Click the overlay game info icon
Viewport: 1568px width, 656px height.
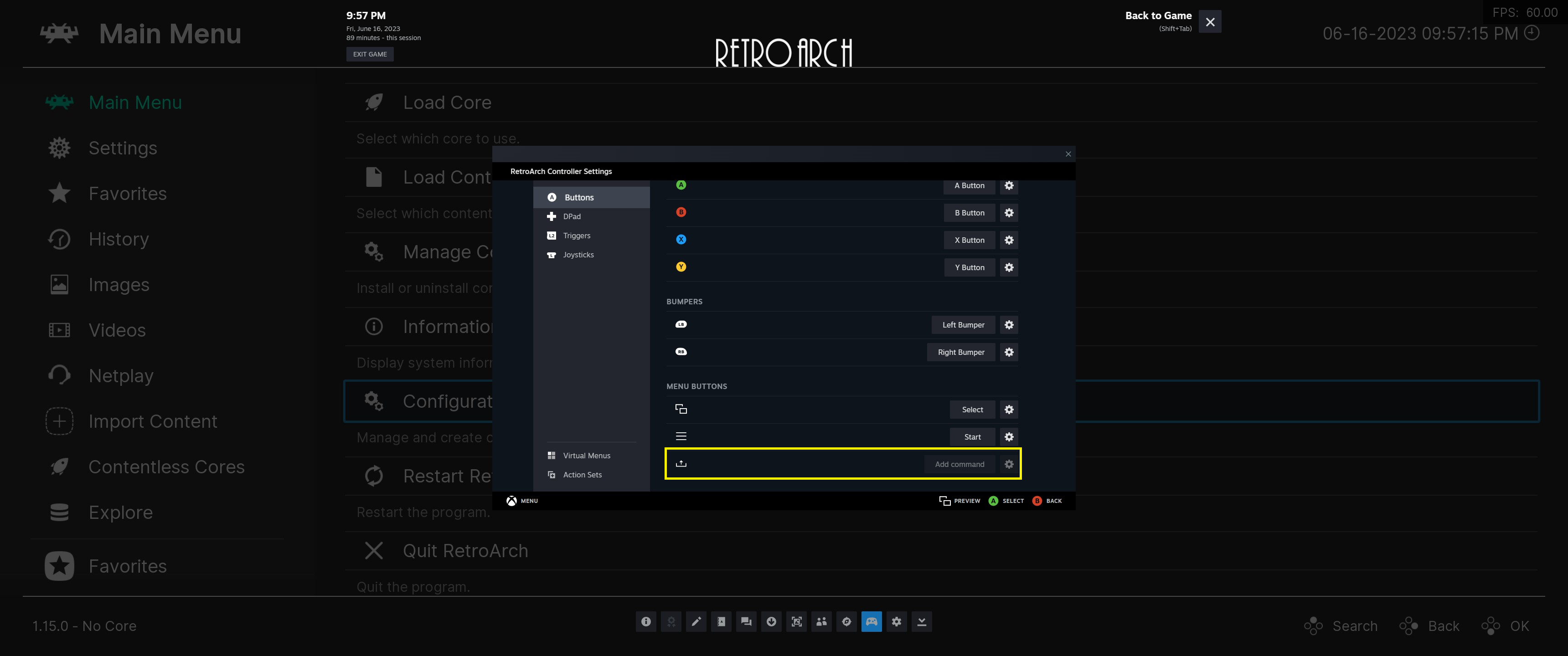[646, 621]
